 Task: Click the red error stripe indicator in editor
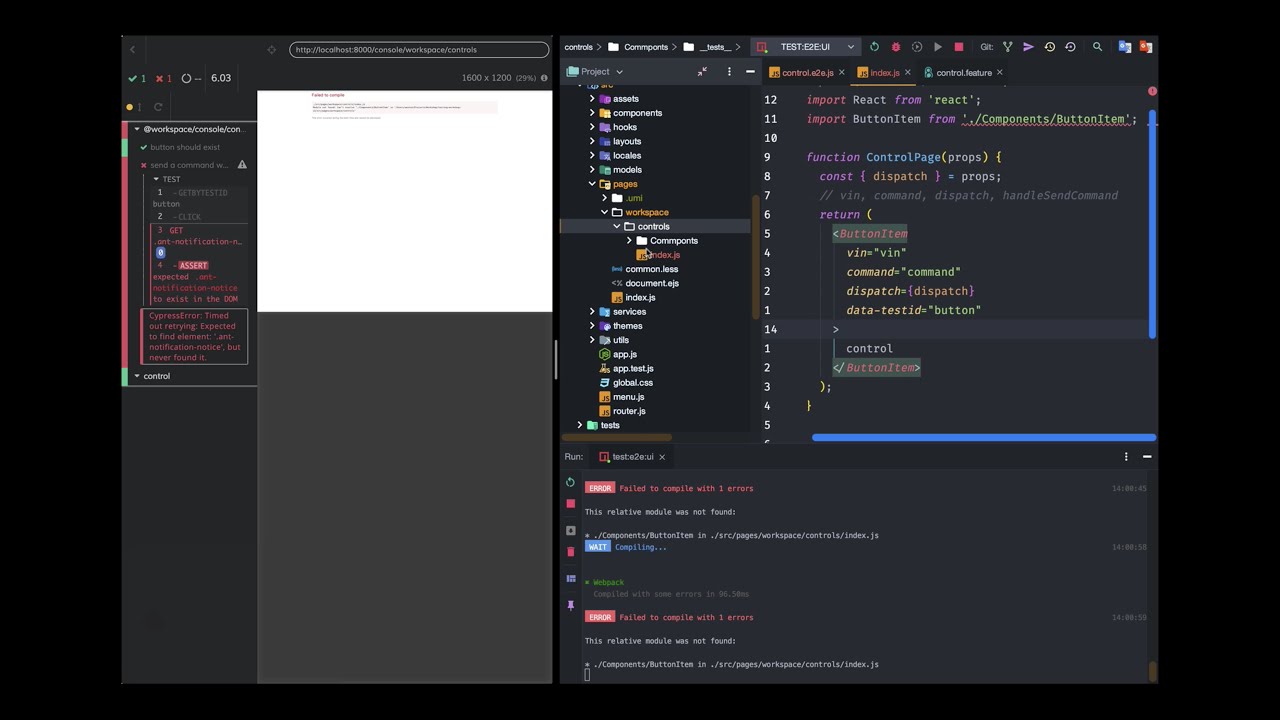[x=1152, y=92]
